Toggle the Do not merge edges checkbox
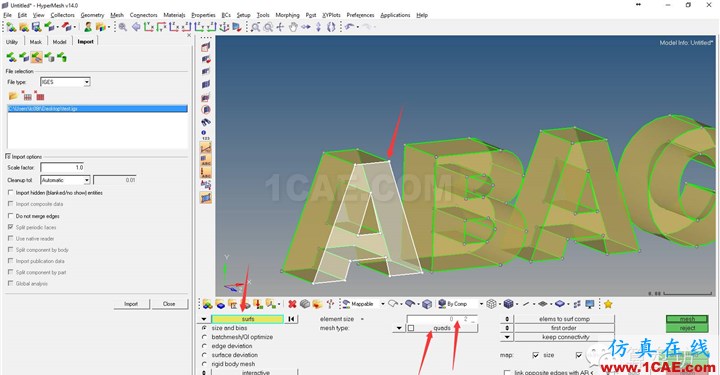The width and height of the screenshot is (720, 375). tap(11, 216)
